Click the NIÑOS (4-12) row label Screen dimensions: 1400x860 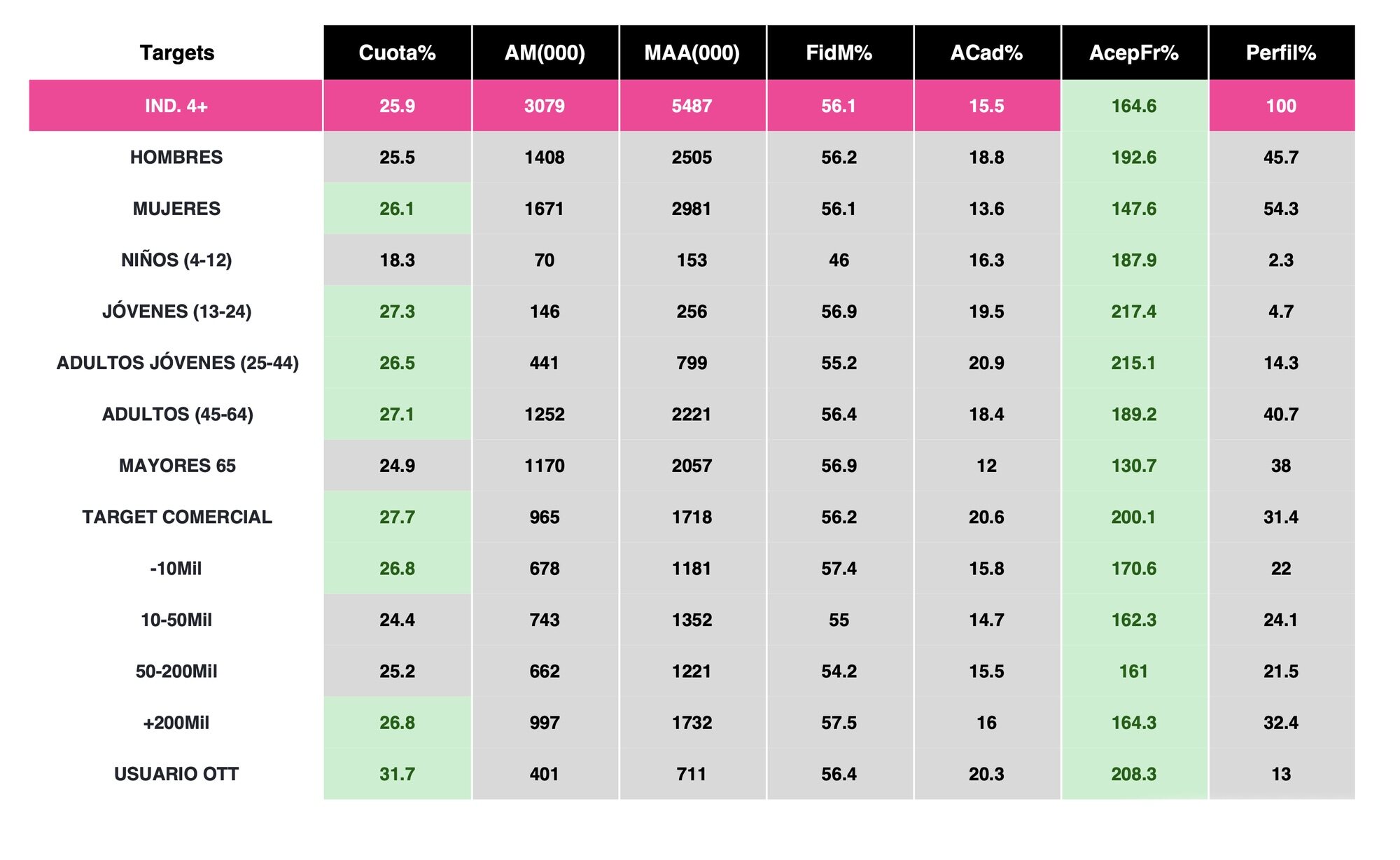176,261
